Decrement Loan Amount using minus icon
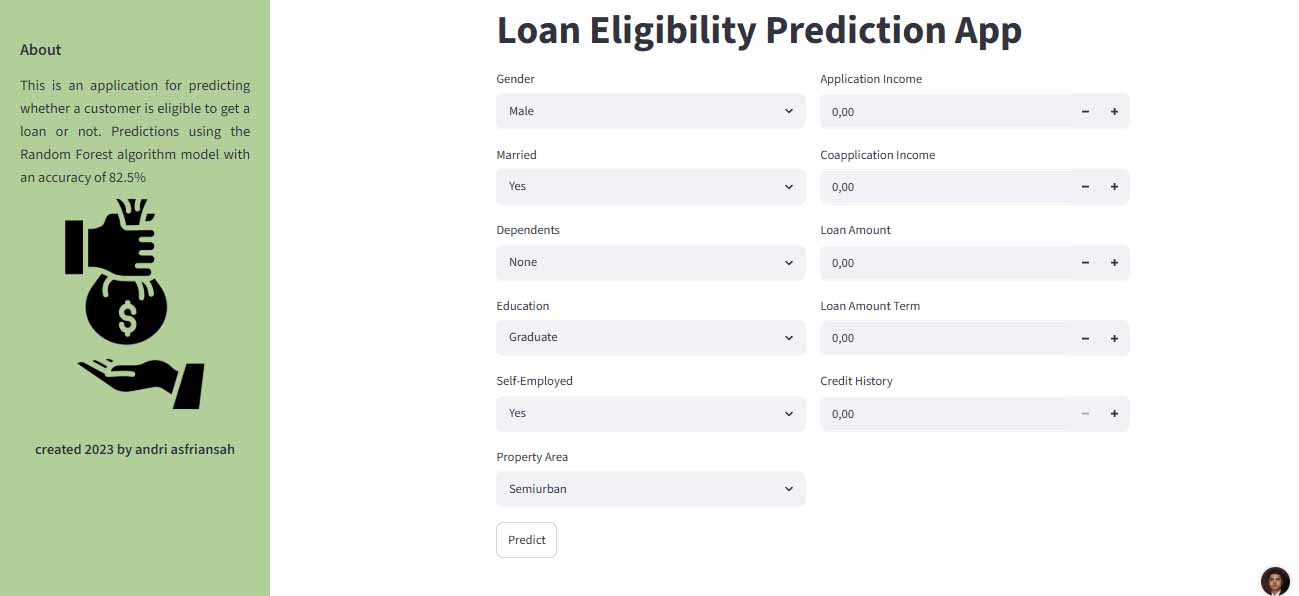 tap(1085, 263)
